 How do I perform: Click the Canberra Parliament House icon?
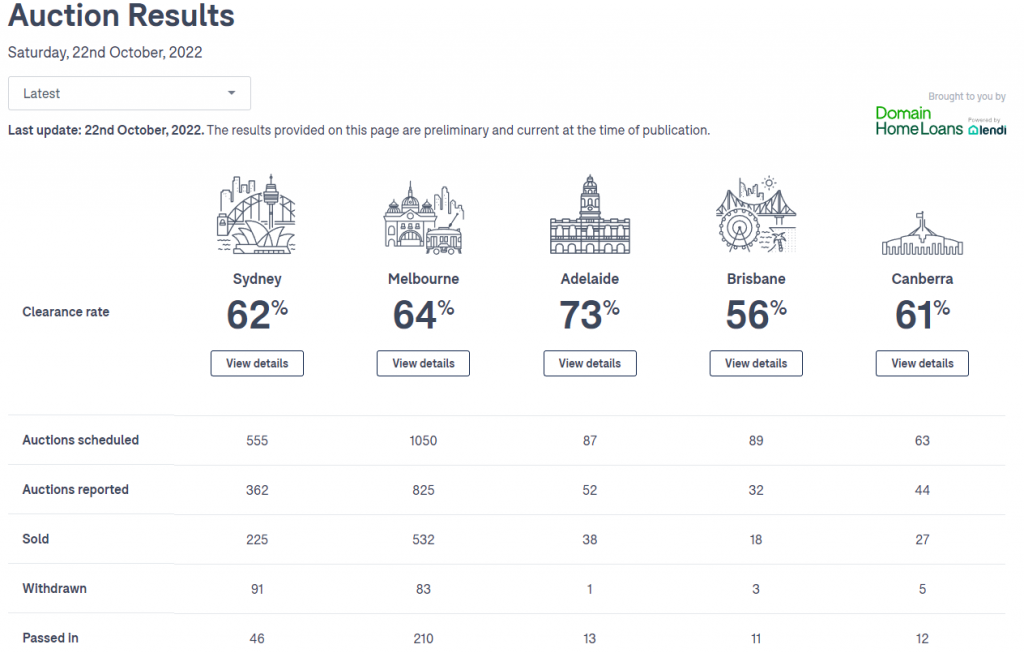(x=922, y=233)
